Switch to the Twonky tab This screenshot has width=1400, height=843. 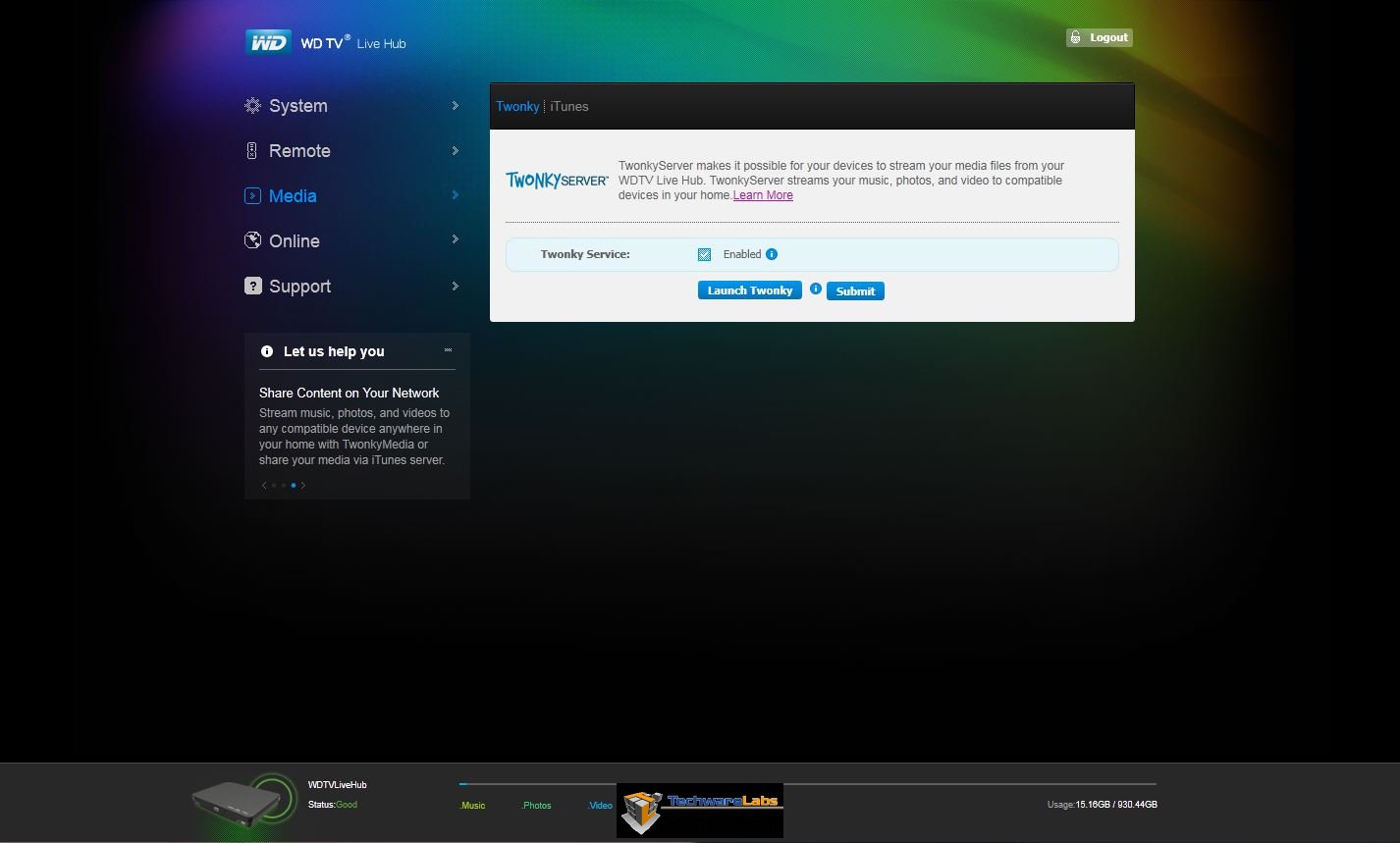[x=517, y=106]
